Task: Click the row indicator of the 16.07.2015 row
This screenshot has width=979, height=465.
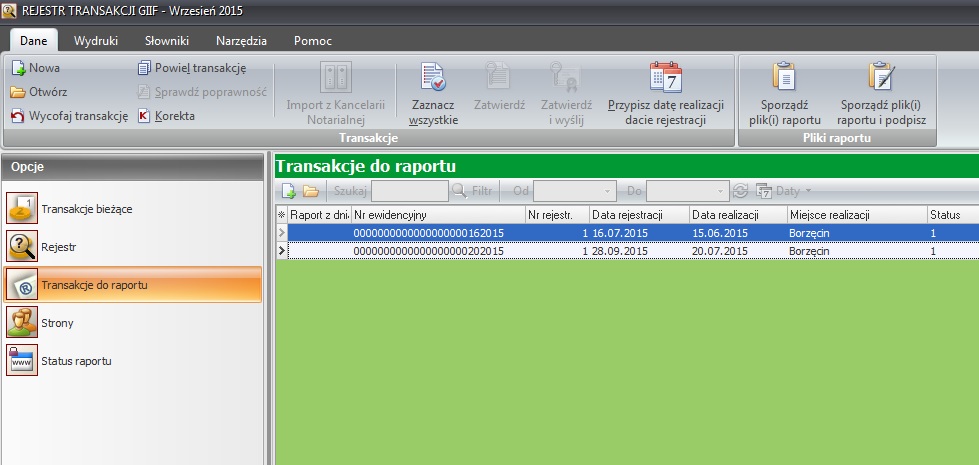Action: pyautogui.click(x=282, y=233)
